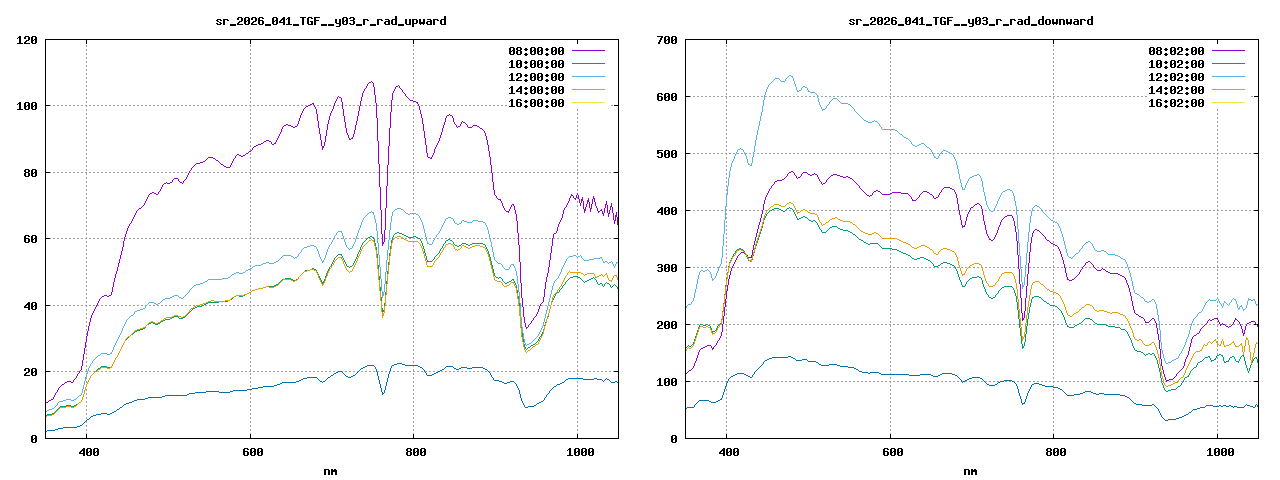
Task: Click the nm axis label under upward chart
Action: [x=331, y=470]
